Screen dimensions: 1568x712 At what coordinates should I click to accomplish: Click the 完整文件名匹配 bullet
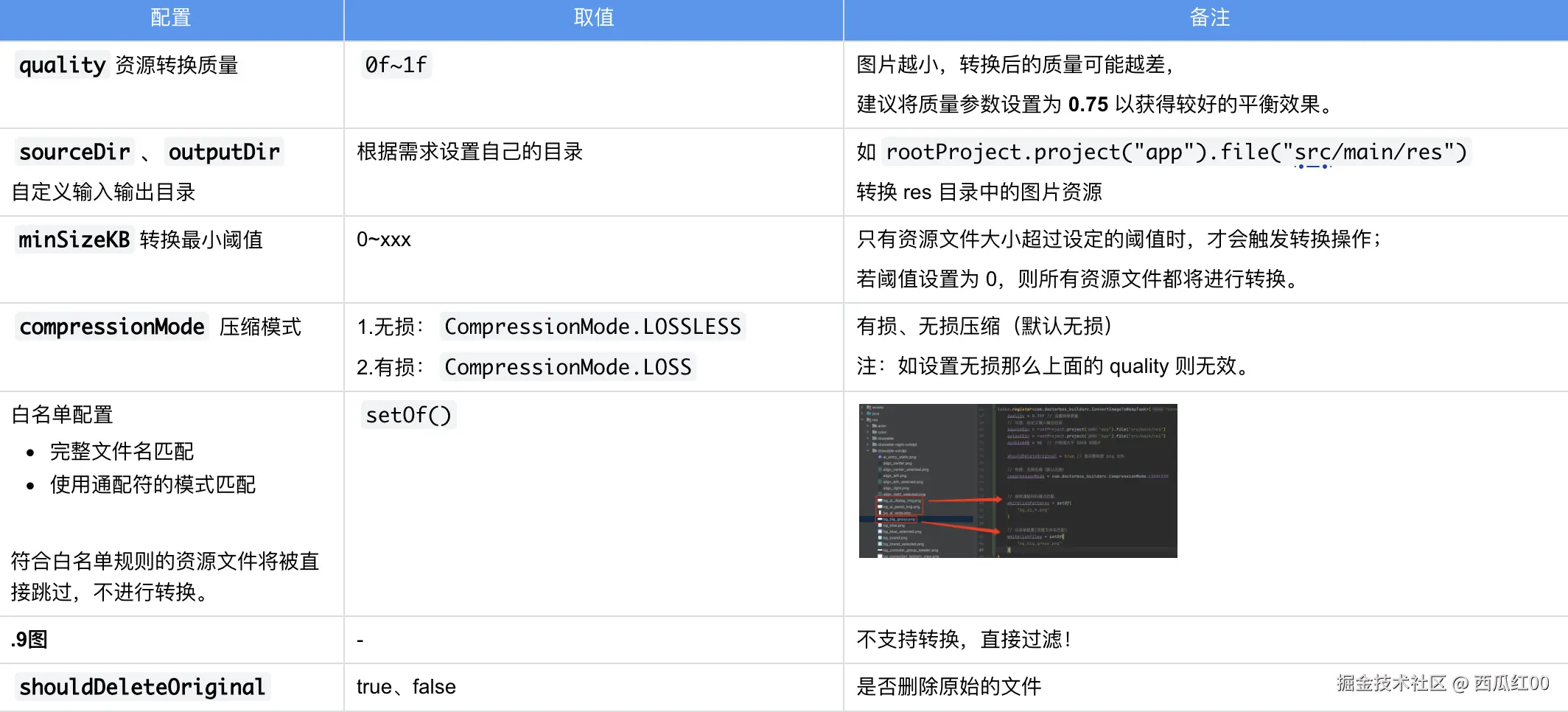[122, 451]
